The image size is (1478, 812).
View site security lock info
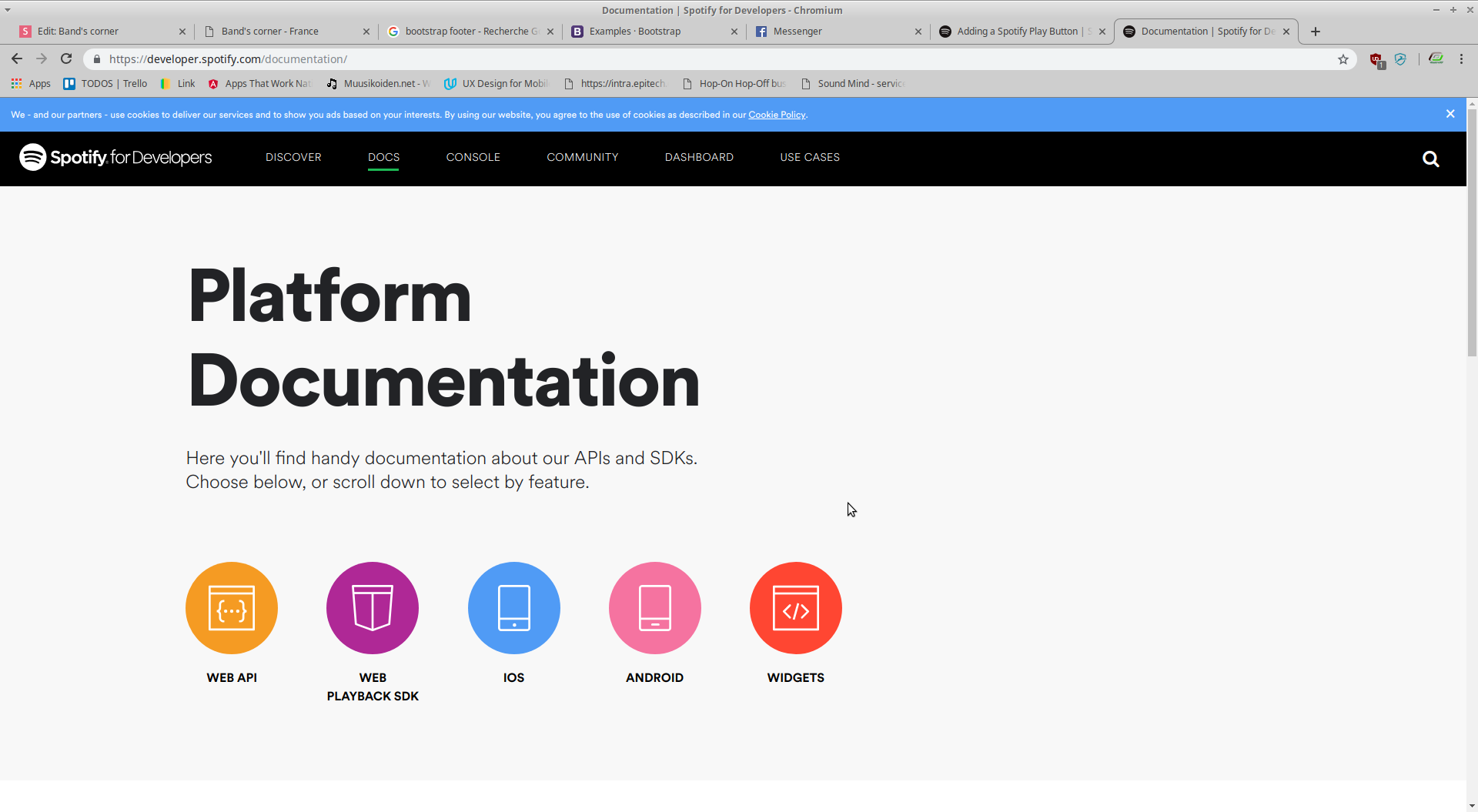pyautogui.click(x=97, y=59)
